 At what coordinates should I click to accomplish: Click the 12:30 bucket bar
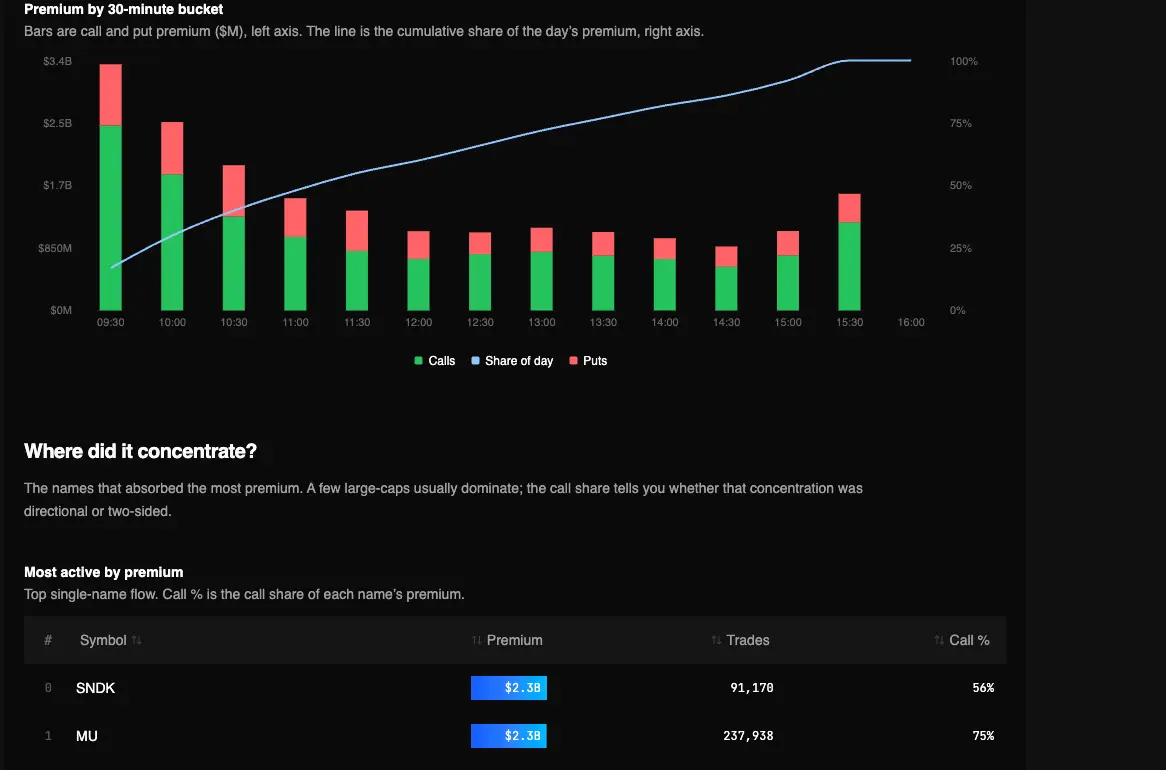480,272
